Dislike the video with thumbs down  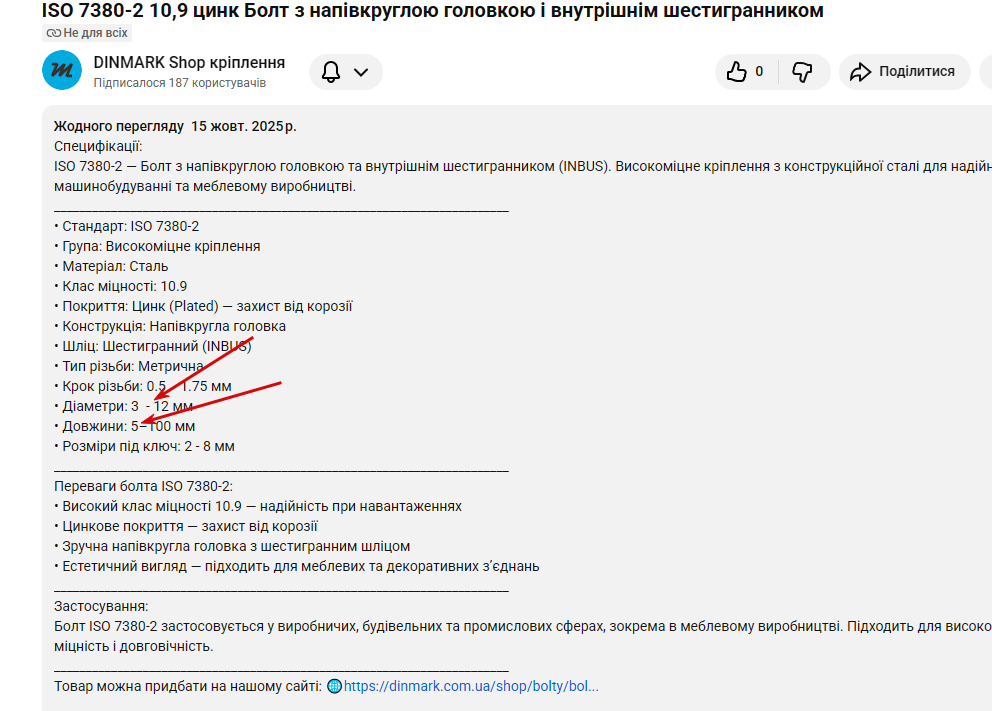click(802, 71)
